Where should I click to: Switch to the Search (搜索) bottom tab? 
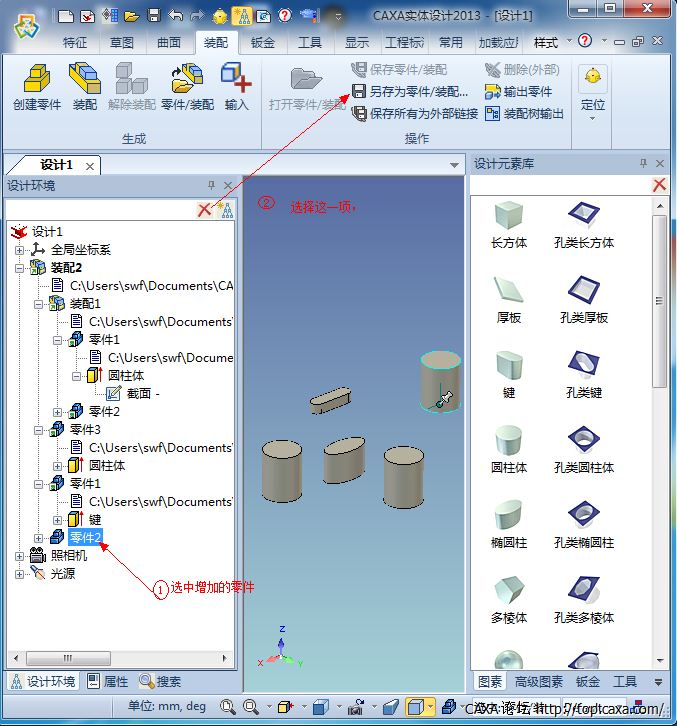(x=160, y=681)
